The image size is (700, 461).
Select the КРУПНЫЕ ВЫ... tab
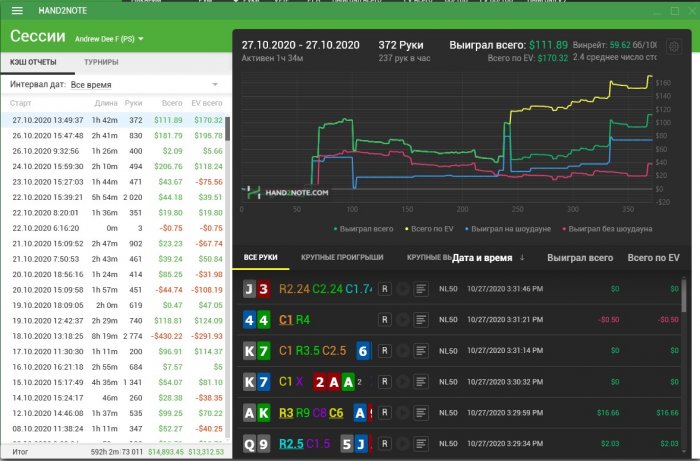pos(429,257)
